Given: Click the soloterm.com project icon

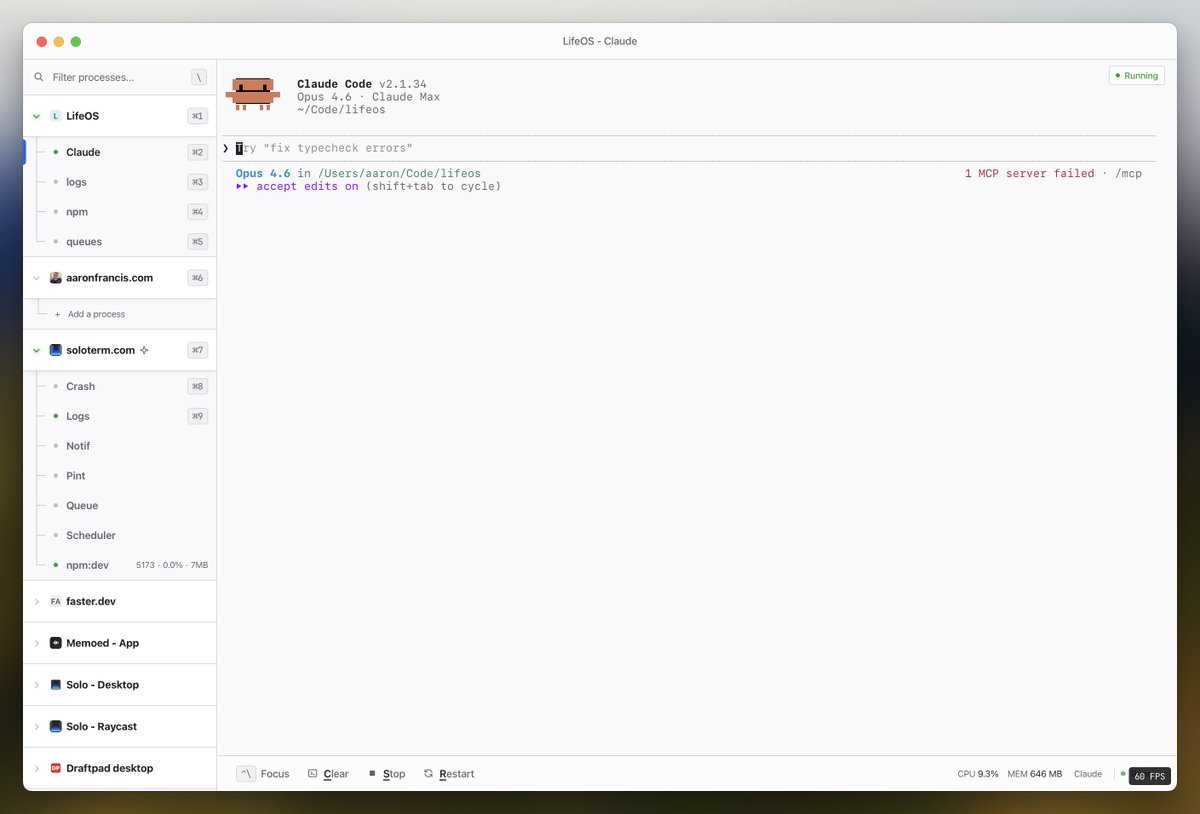Looking at the screenshot, I should pyautogui.click(x=56, y=350).
